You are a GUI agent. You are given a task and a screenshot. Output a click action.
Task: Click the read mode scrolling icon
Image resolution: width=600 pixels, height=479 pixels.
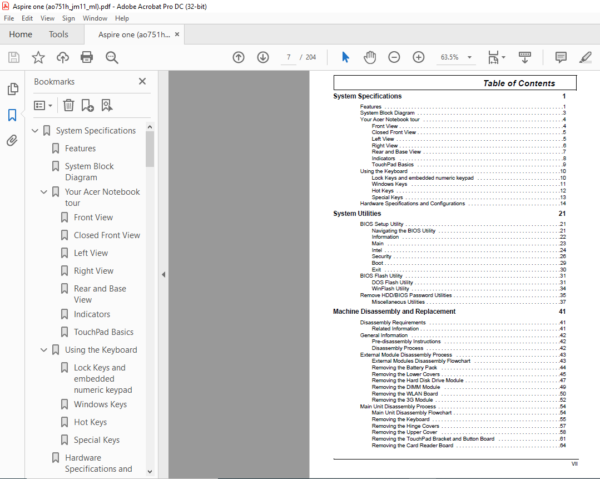(525, 57)
